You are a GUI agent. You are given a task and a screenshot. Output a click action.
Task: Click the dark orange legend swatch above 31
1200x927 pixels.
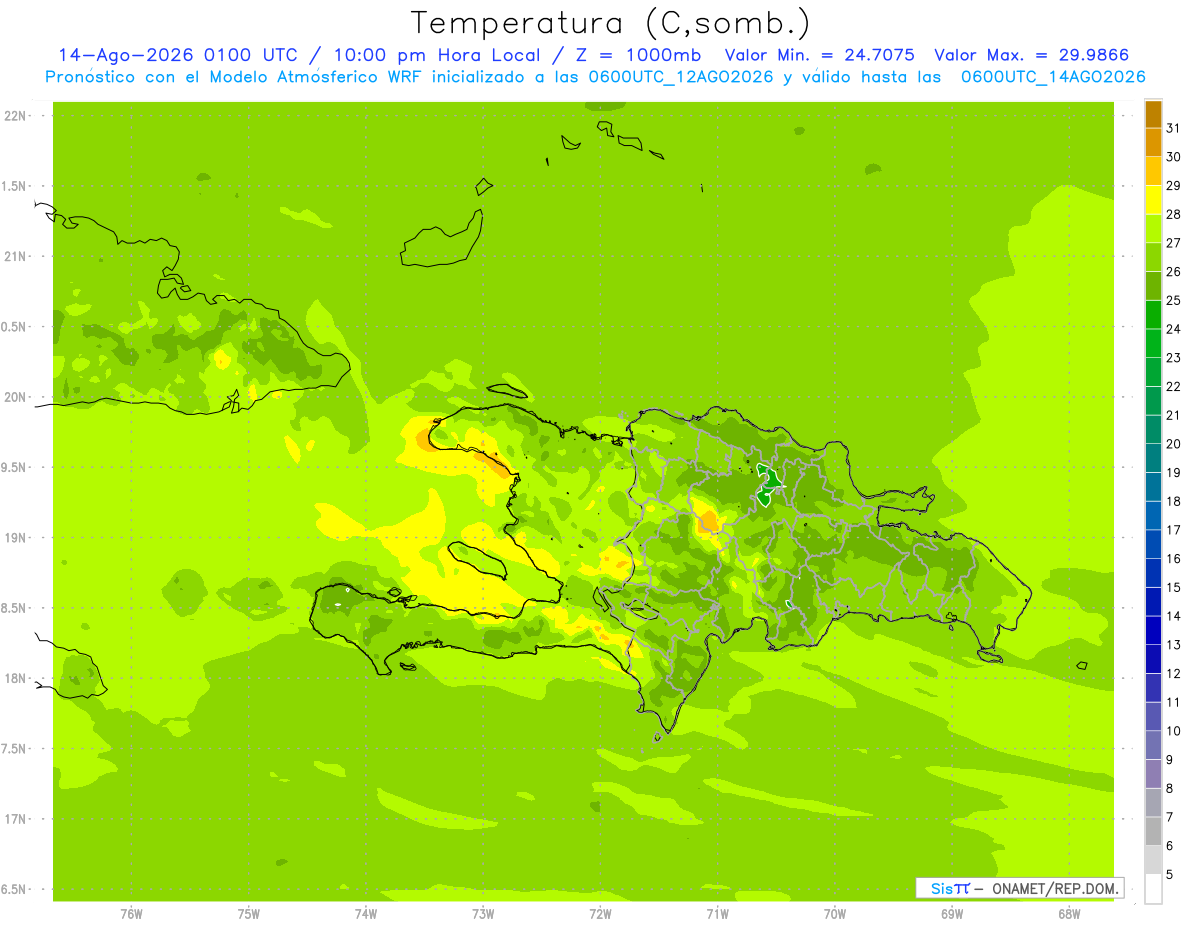tap(1153, 114)
